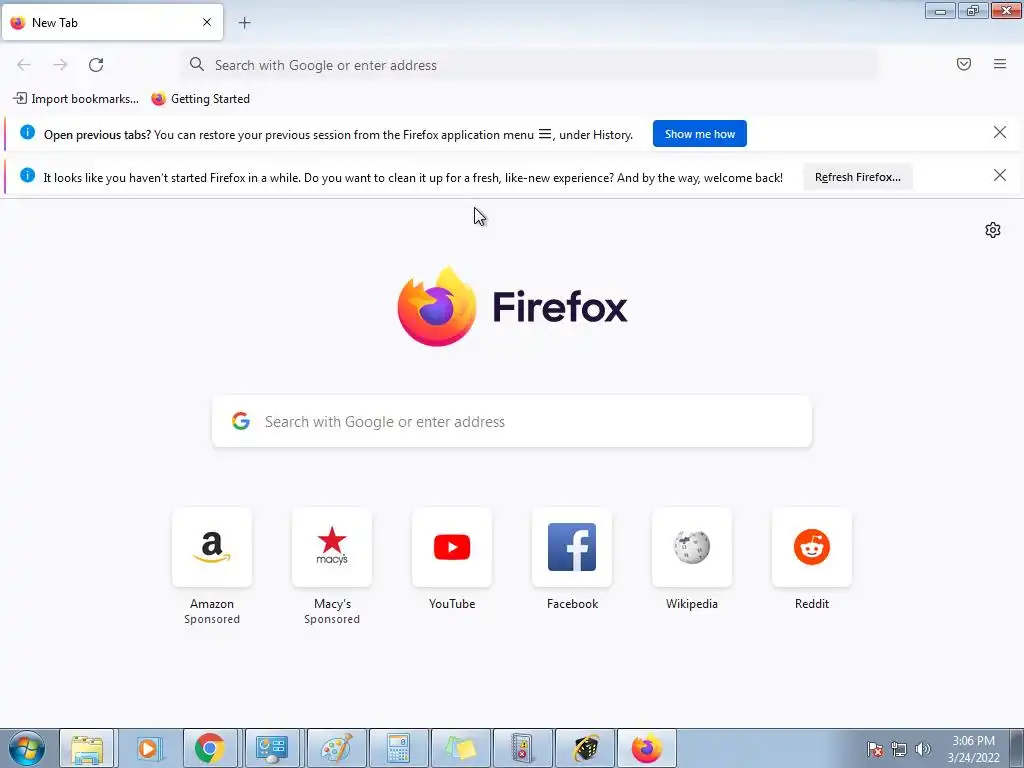1024x768 pixels.
Task: Click the Firefox logo
Action: click(512, 306)
